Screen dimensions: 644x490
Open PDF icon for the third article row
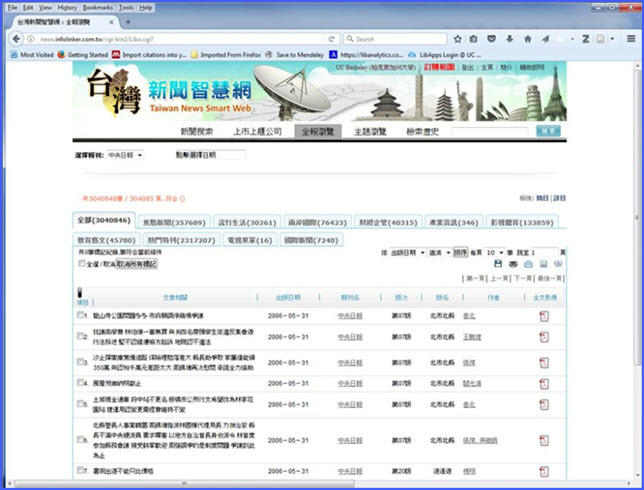(544, 361)
